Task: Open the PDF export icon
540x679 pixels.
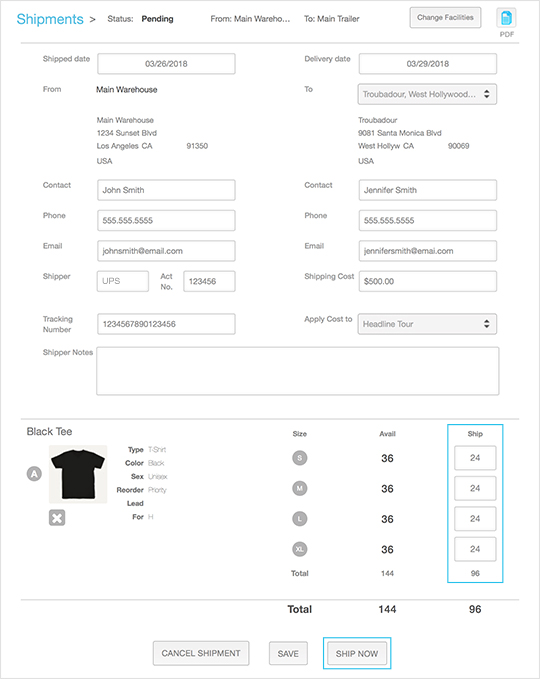Action: point(506,18)
